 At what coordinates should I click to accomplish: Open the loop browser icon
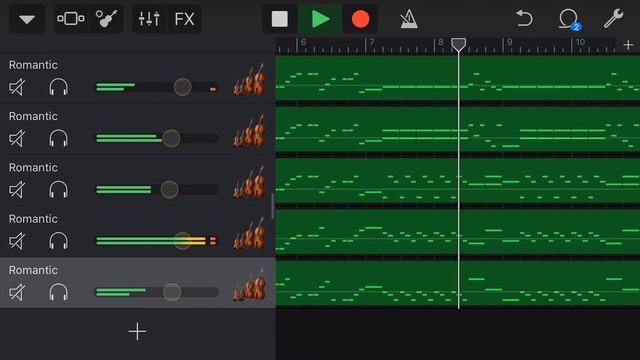(569, 19)
